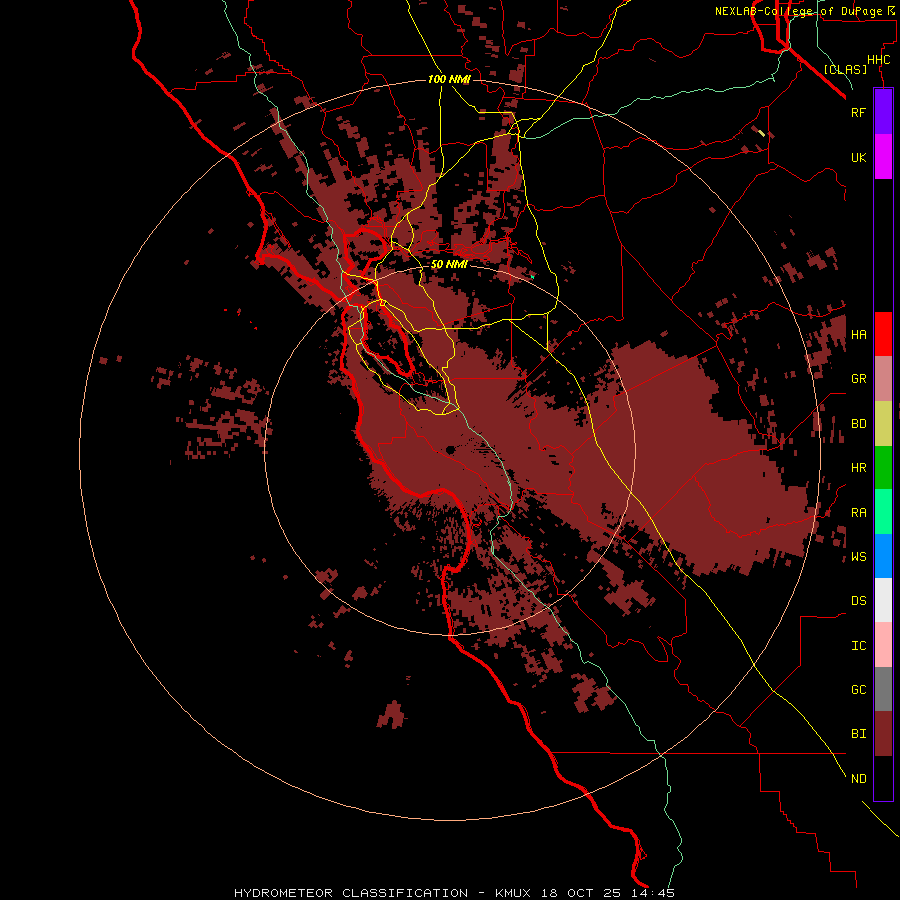900x900 pixels.
Task: Click the RF legend label
Action: click(x=858, y=112)
